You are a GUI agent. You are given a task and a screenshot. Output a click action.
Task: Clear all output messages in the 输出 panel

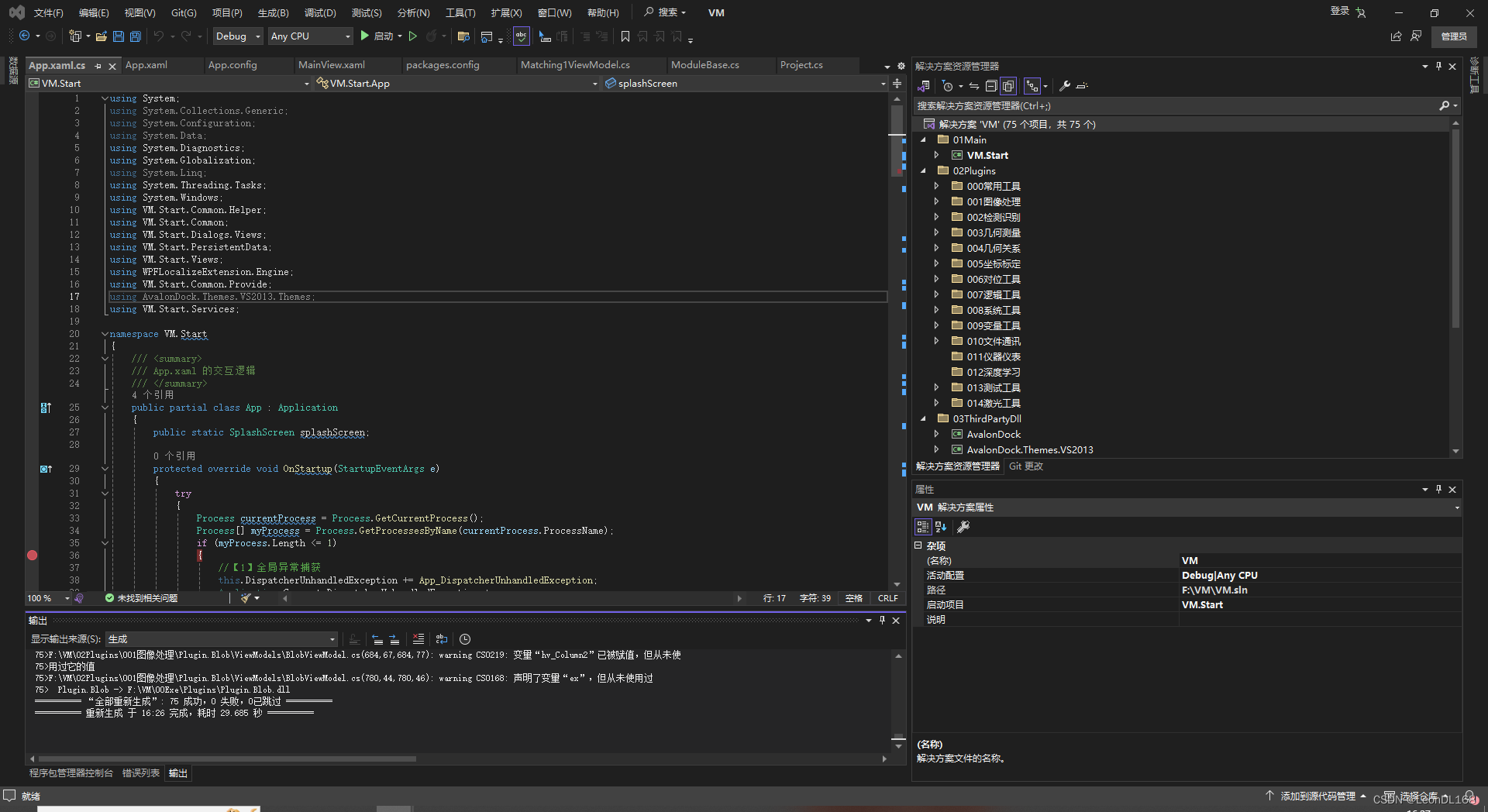pyautogui.click(x=418, y=639)
